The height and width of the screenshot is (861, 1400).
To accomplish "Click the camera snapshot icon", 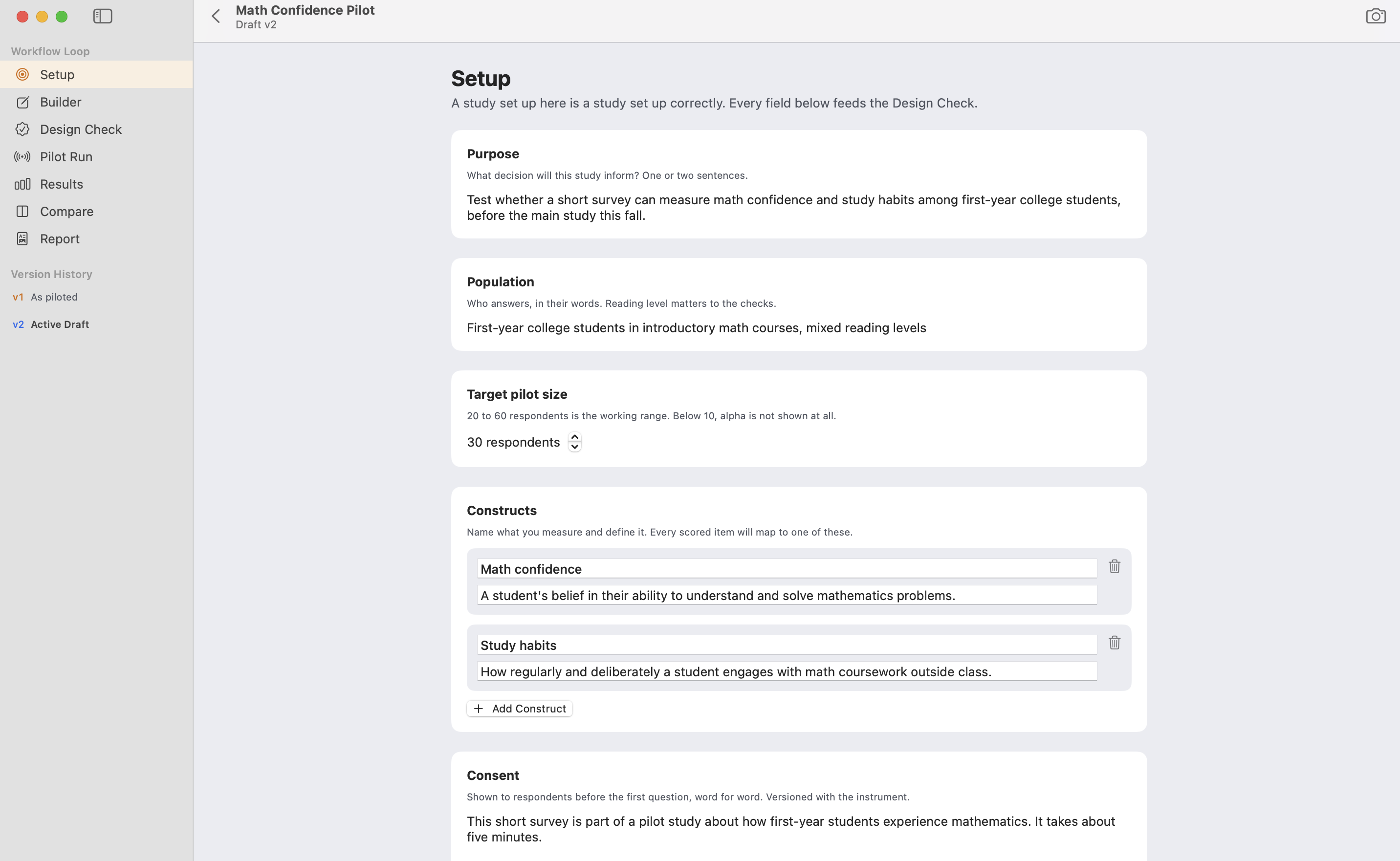I will click(1376, 17).
